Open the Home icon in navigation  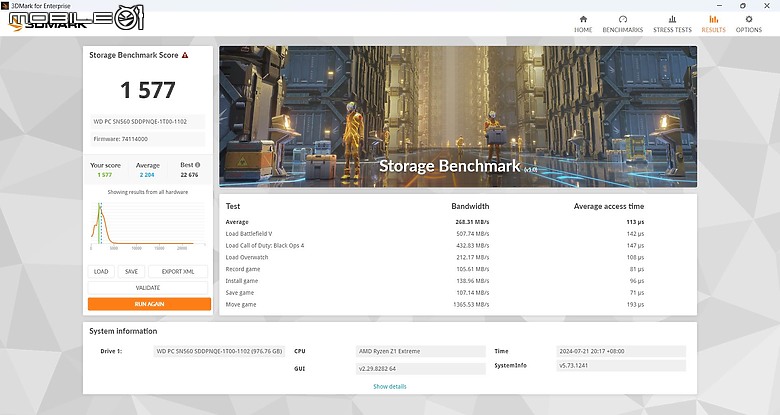583,19
